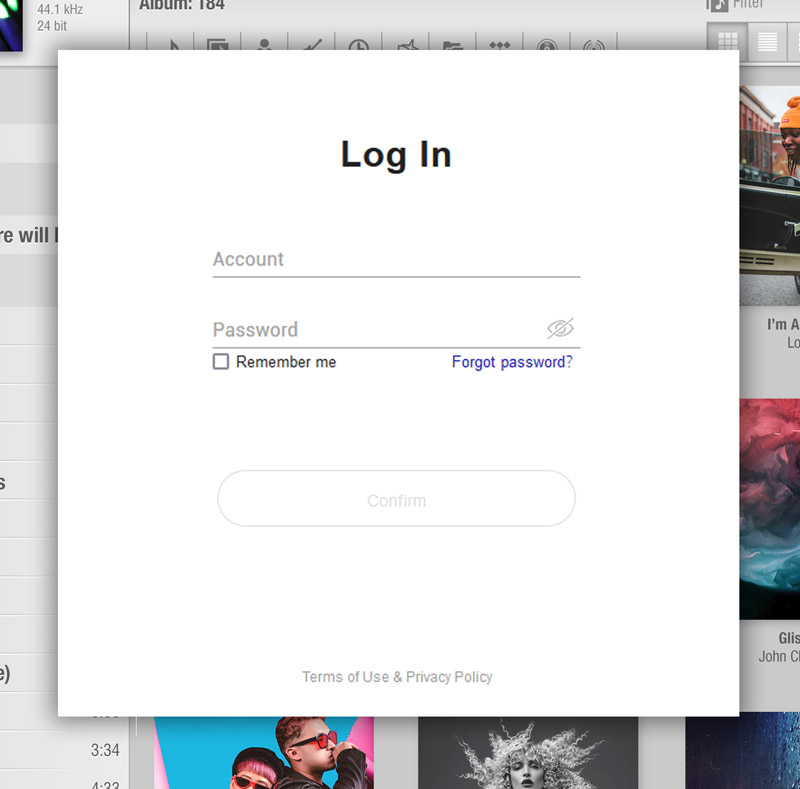Open the curly-haired woman album cover

[x=527, y=753]
